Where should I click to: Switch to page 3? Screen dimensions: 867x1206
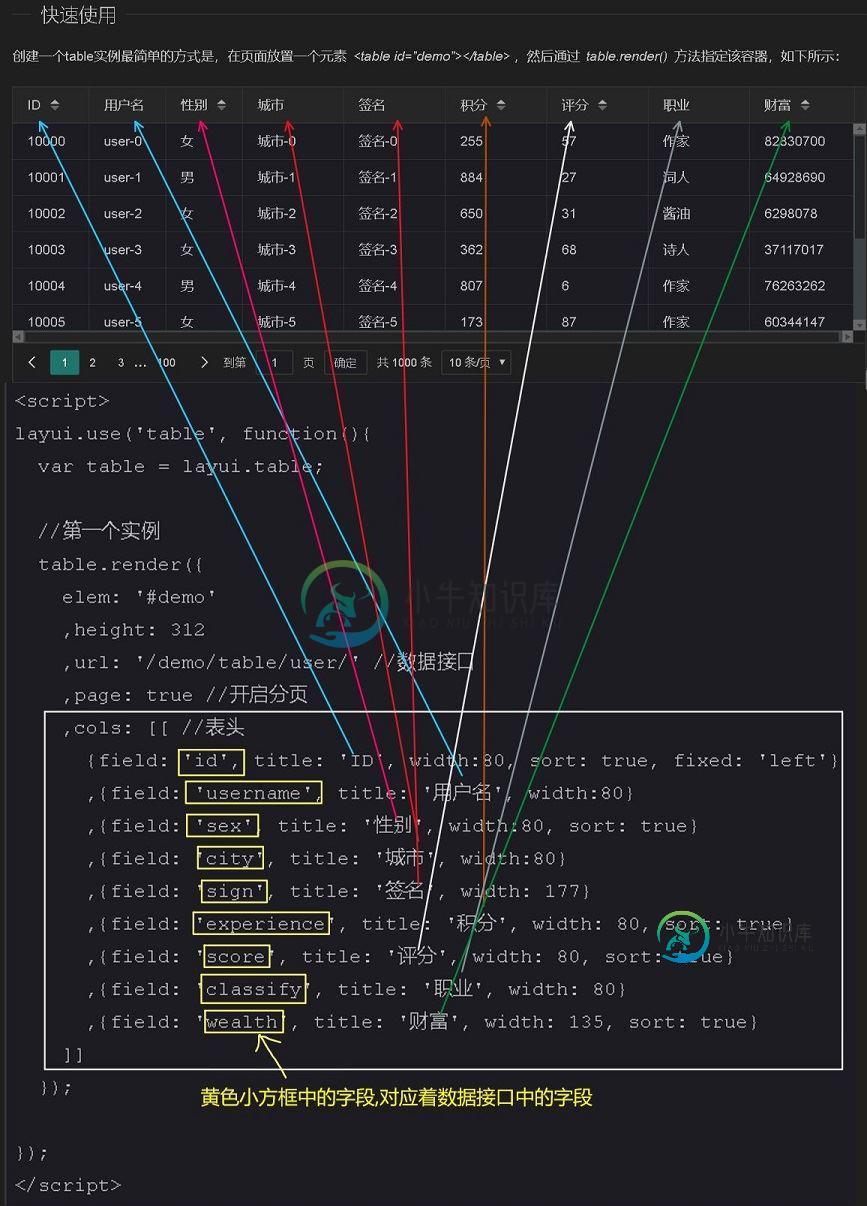(x=121, y=362)
